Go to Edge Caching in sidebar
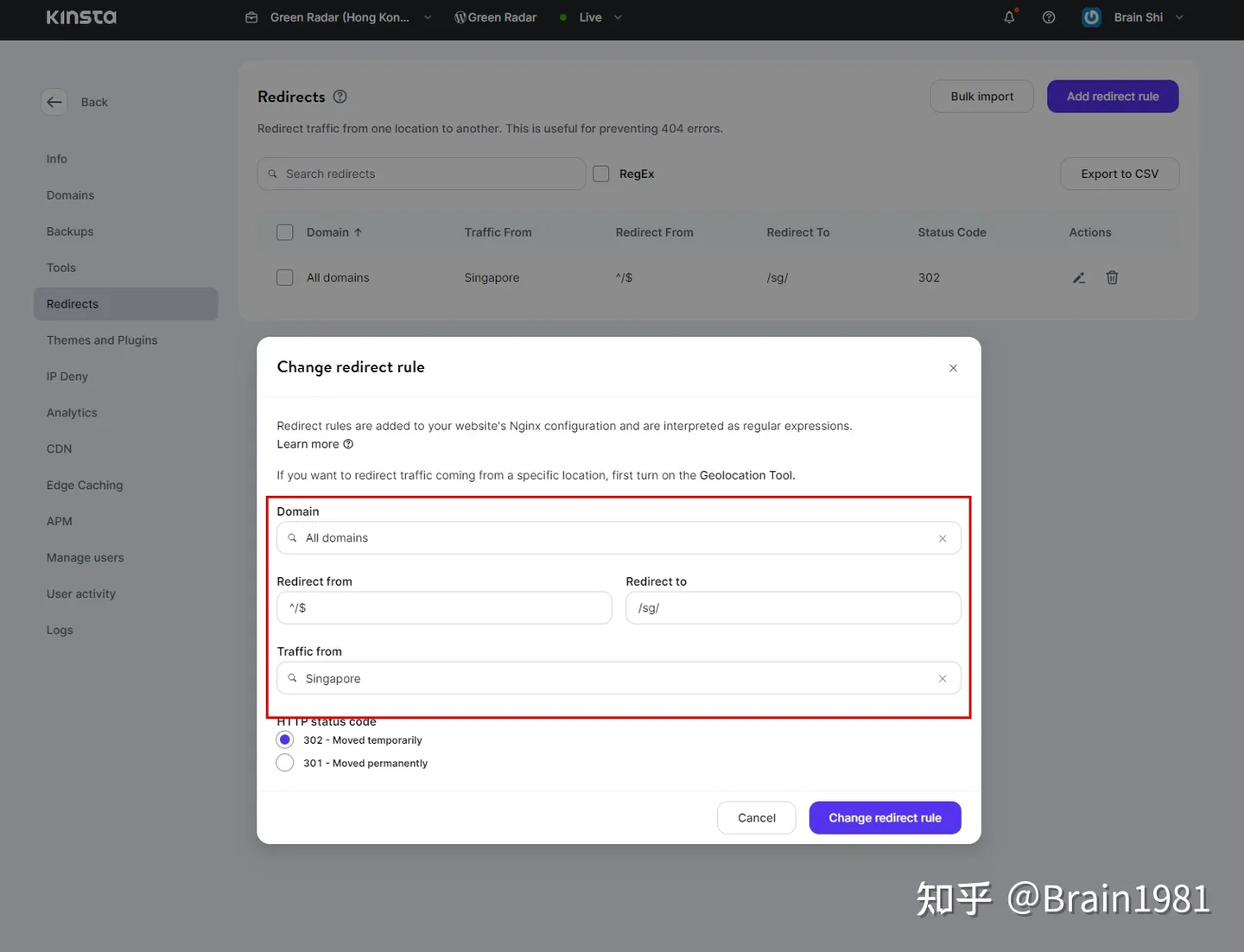This screenshot has height=952, width=1244. pyautogui.click(x=85, y=486)
